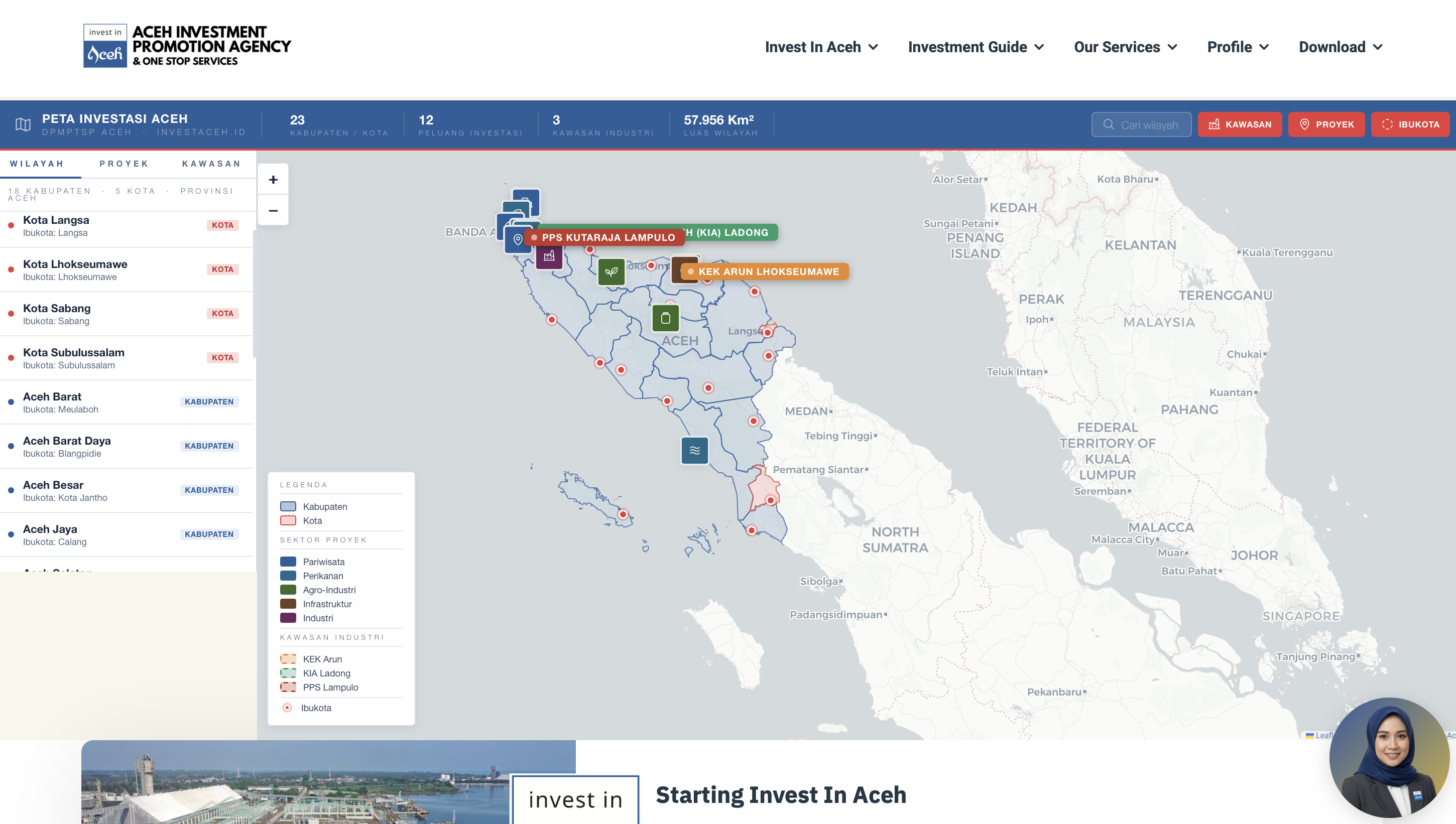Switch to the PROYEK tab in sidebar
Screen dimensions: 1456x824
(x=124, y=164)
